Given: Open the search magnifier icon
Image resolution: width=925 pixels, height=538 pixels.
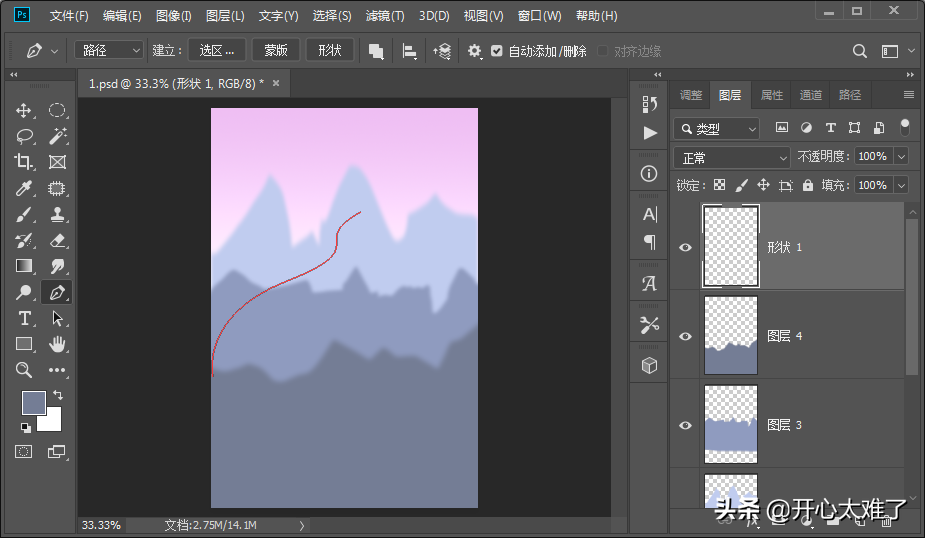Looking at the screenshot, I should click(x=860, y=51).
